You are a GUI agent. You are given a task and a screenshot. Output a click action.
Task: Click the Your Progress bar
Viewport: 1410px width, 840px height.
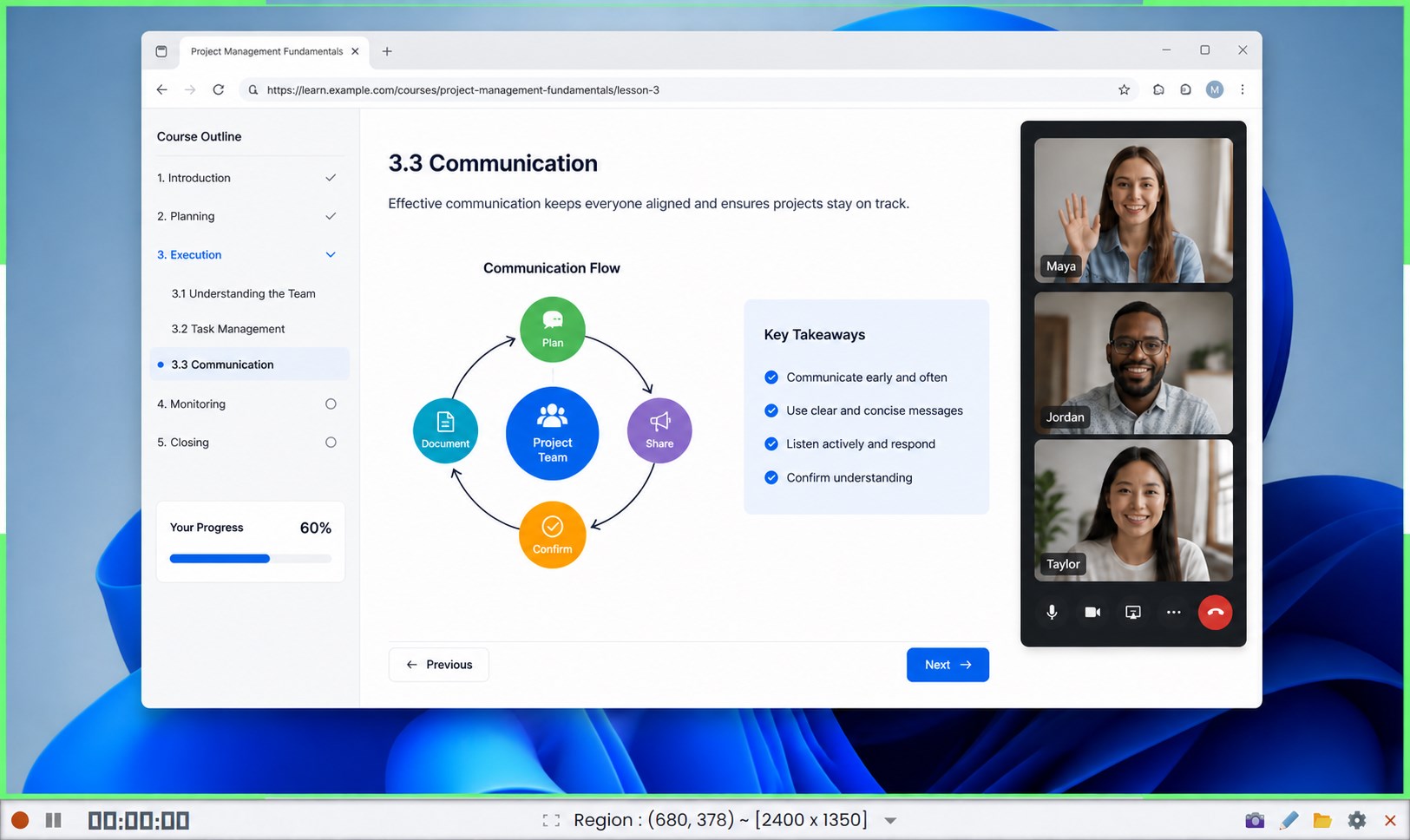(x=251, y=559)
